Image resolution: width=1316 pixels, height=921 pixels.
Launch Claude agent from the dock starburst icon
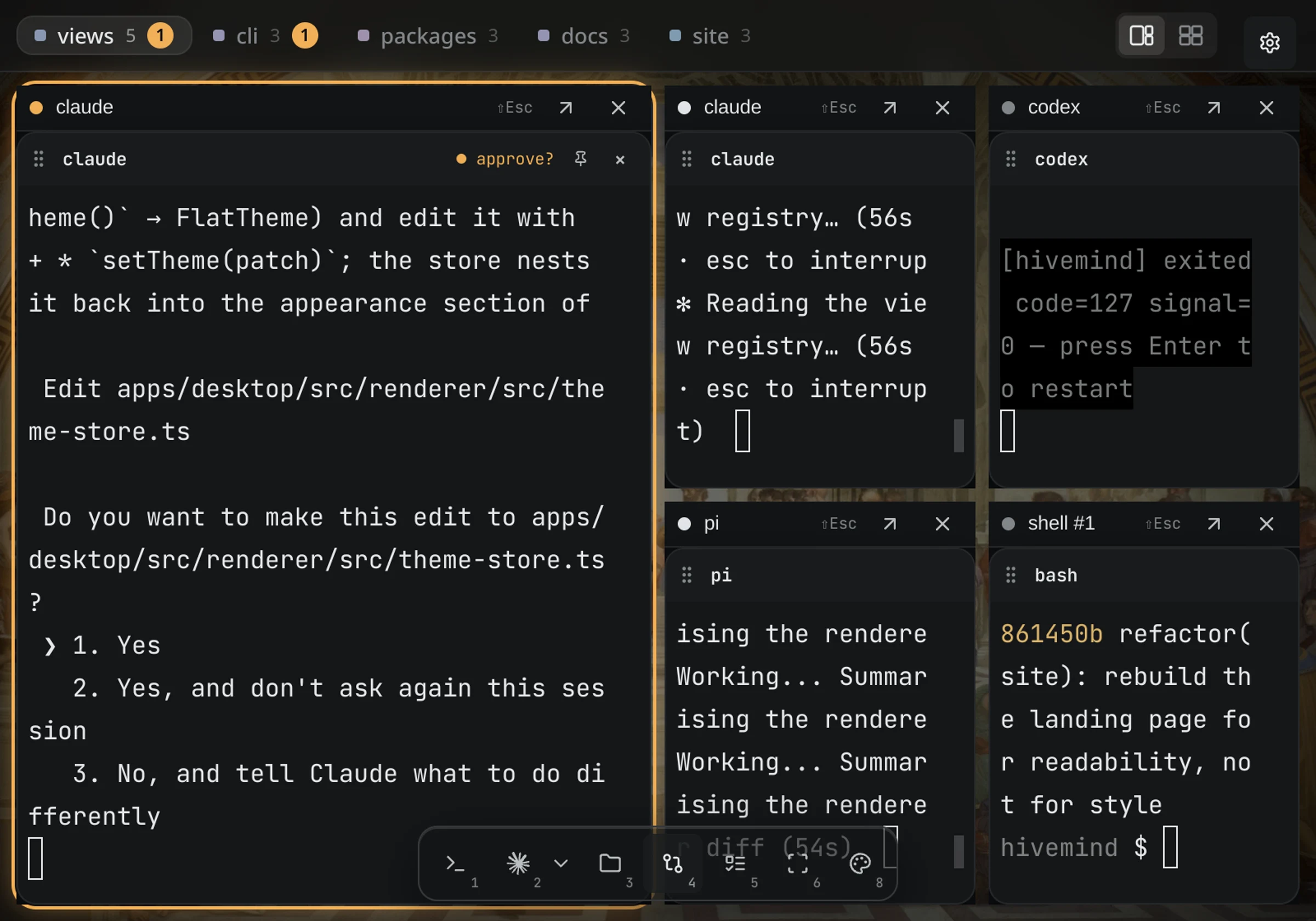click(x=518, y=863)
